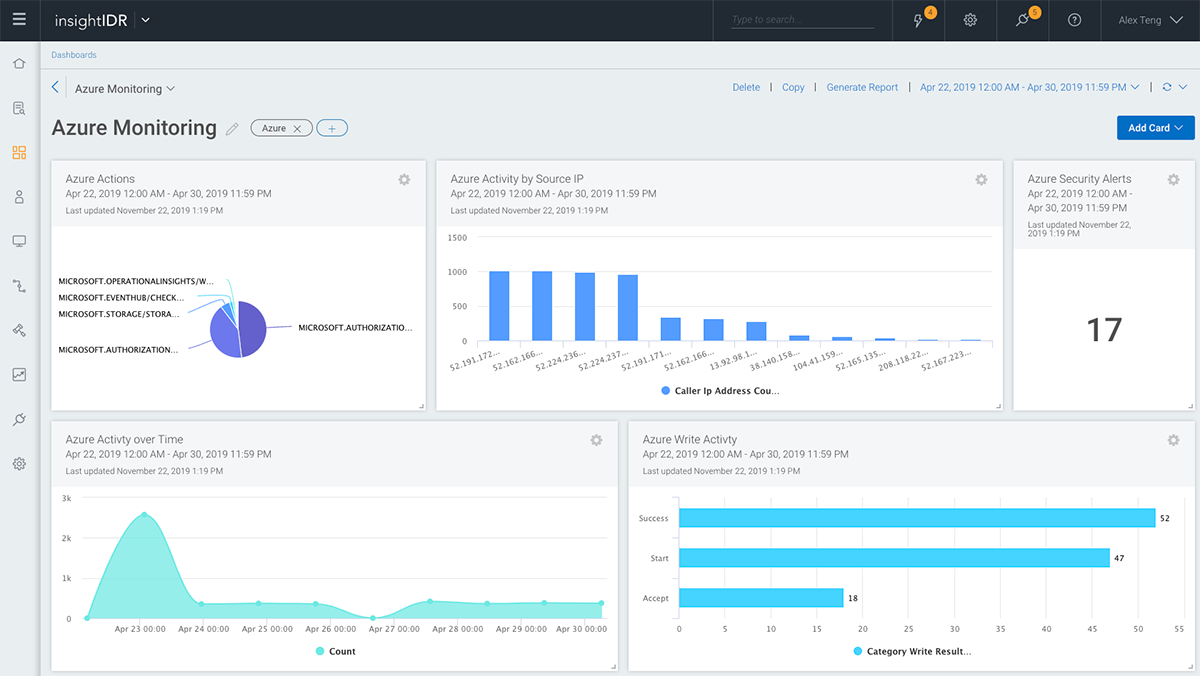This screenshot has height=676, width=1200.
Task: Add a new tag with plus button
Action: [332, 128]
